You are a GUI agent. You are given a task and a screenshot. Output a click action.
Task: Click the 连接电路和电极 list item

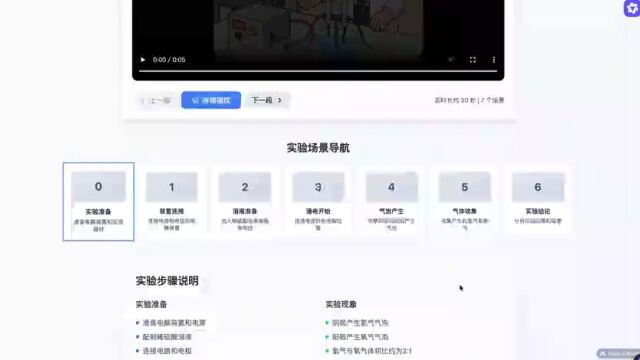click(167, 351)
